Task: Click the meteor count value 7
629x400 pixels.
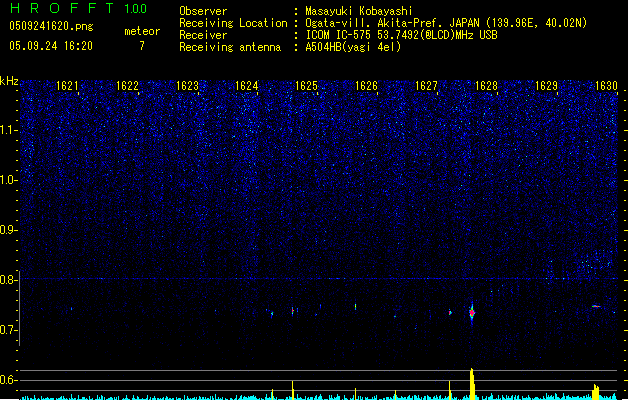Action: coord(142,46)
